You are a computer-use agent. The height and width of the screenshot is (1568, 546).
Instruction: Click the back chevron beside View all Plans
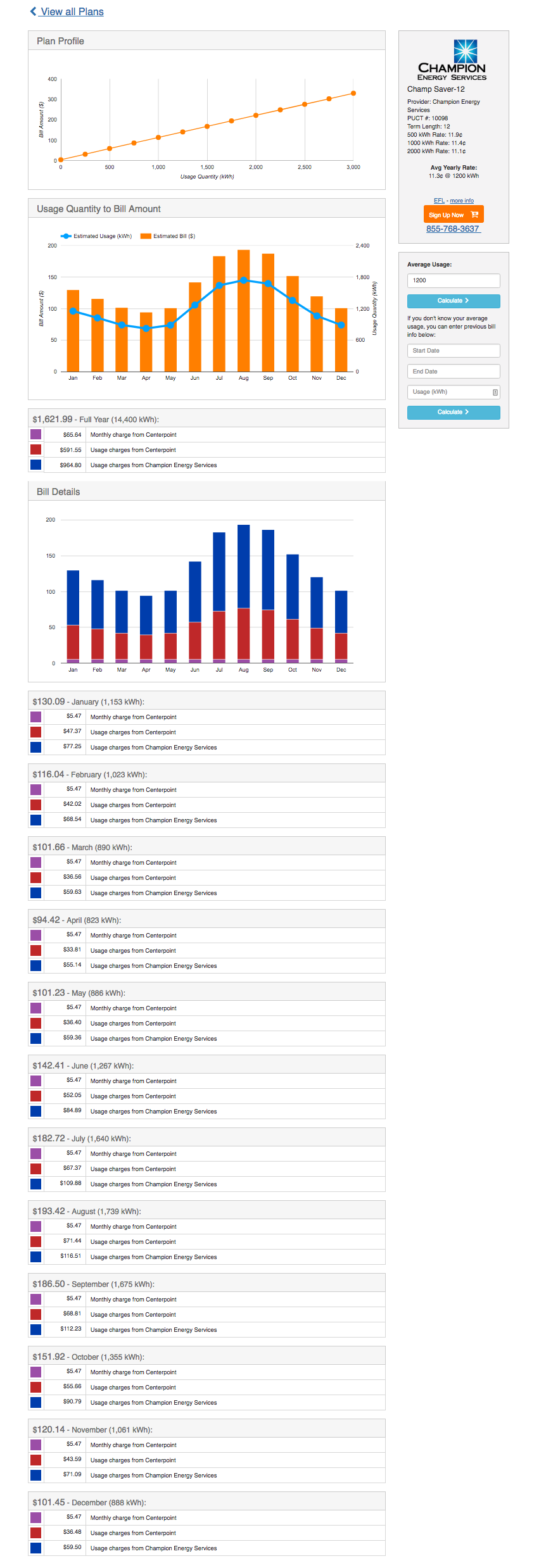tap(33, 11)
